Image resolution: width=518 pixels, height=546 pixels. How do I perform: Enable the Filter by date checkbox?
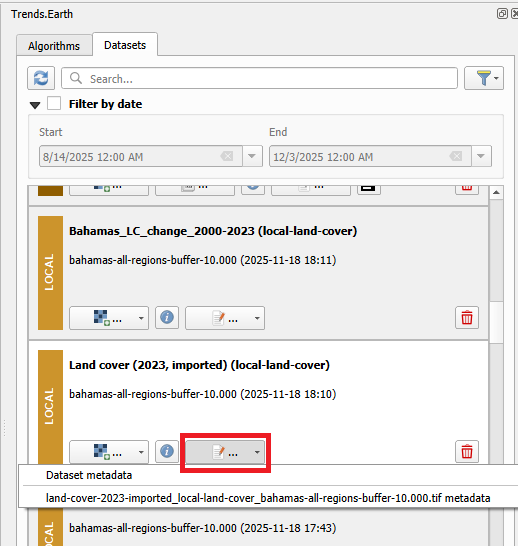click(54, 103)
